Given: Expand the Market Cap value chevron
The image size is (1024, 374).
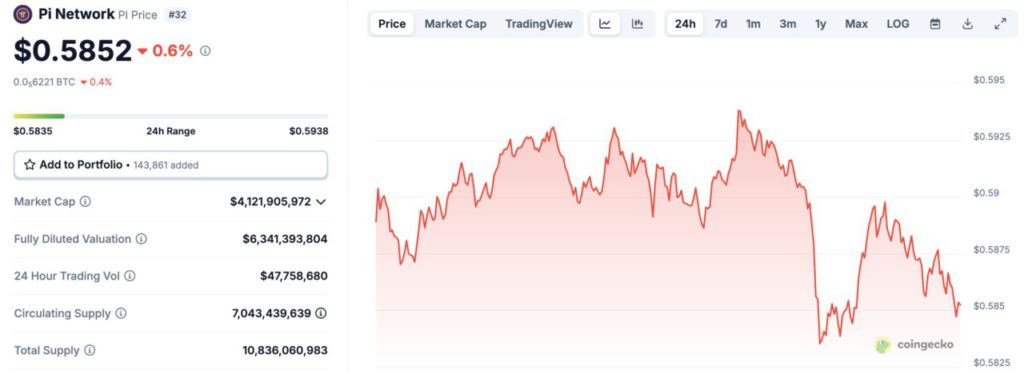Looking at the screenshot, I should tap(321, 202).
